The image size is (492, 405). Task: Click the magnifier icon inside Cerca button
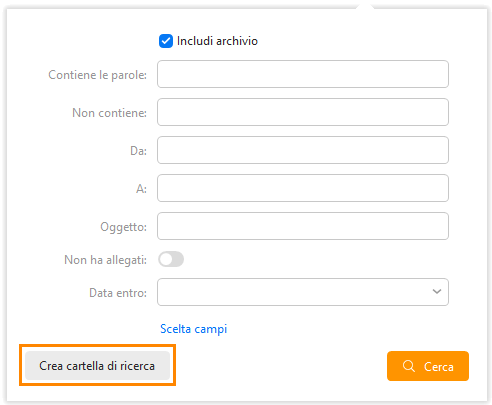coord(409,366)
